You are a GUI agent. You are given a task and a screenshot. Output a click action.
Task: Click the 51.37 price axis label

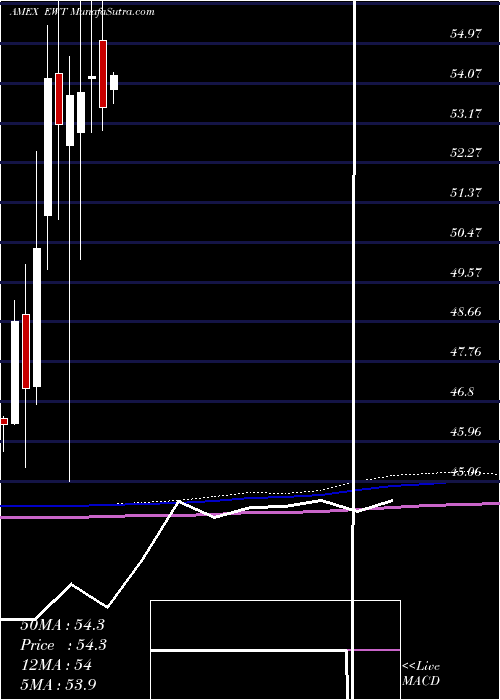coord(466,192)
